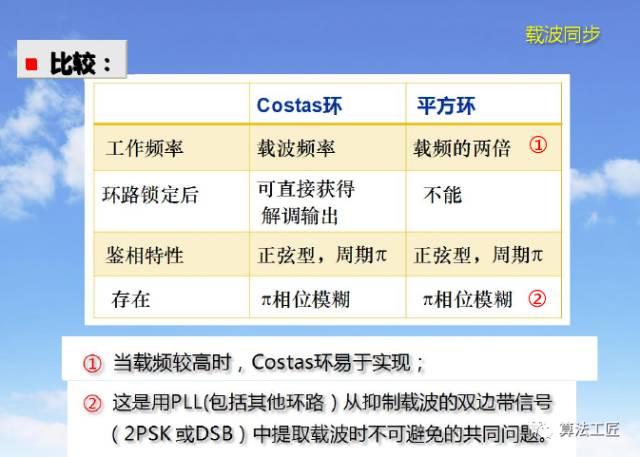Screen dimensions: 640x457
Task: Click the '比较：' heading
Action: pyautogui.click(x=80, y=64)
